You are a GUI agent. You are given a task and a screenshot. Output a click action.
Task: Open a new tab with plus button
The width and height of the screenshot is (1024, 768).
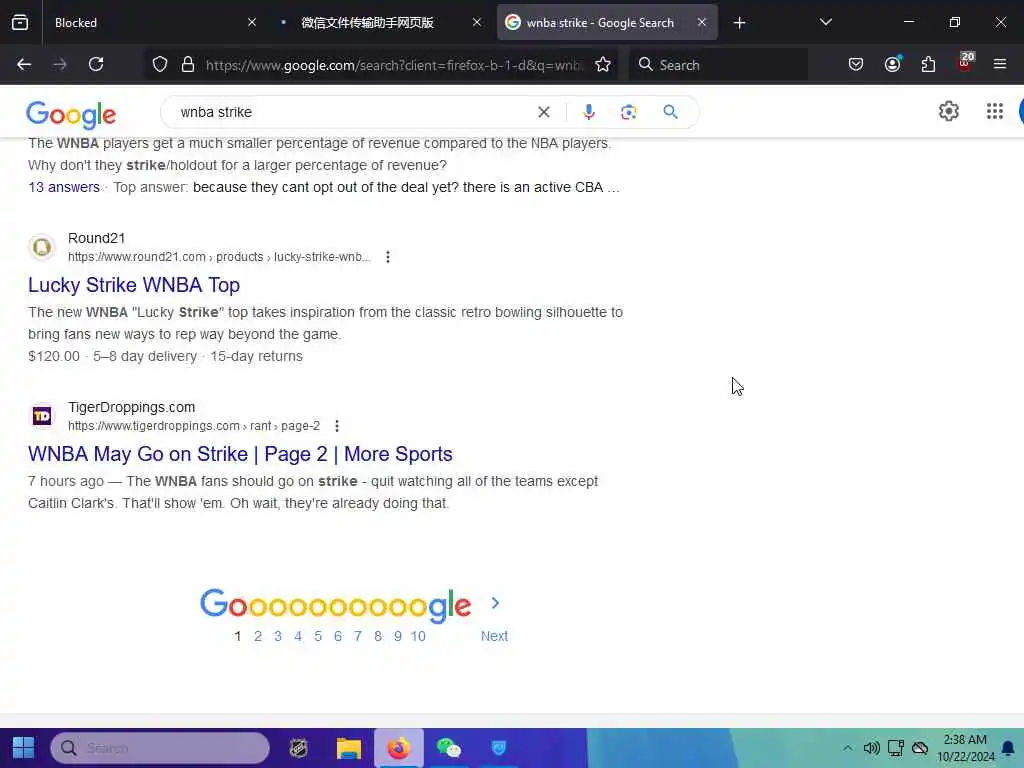click(739, 23)
